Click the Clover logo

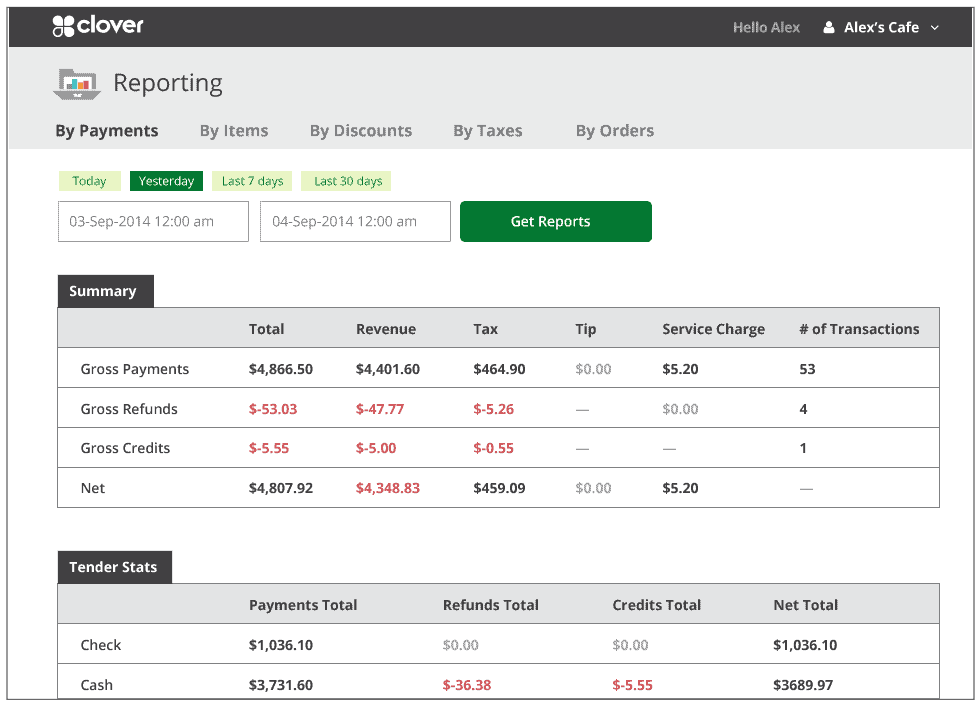pos(97,27)
